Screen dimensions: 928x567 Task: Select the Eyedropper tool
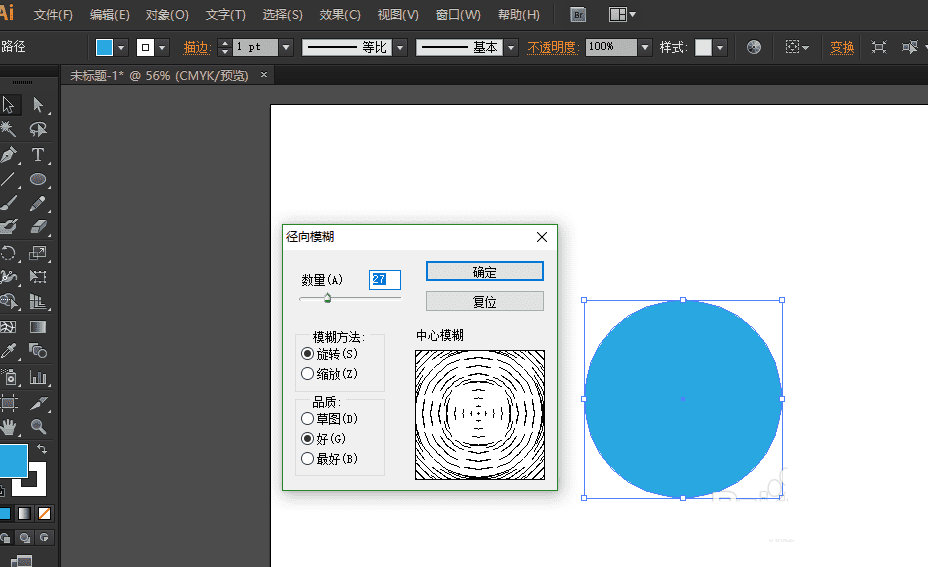pyautogui.click(x=8, y=351)
